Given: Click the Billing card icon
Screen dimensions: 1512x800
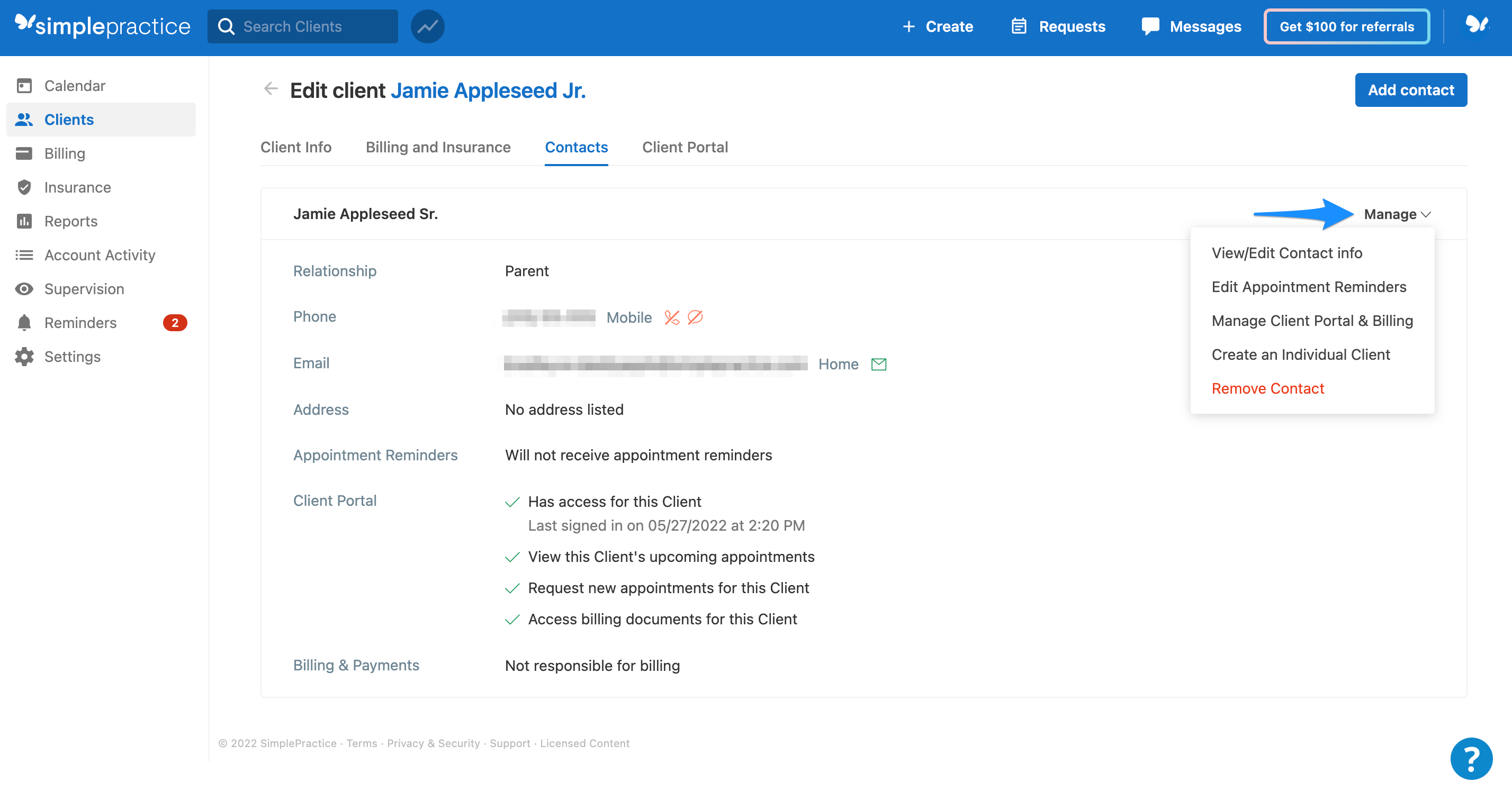Looking at the screenshot, I should [24, 153].
